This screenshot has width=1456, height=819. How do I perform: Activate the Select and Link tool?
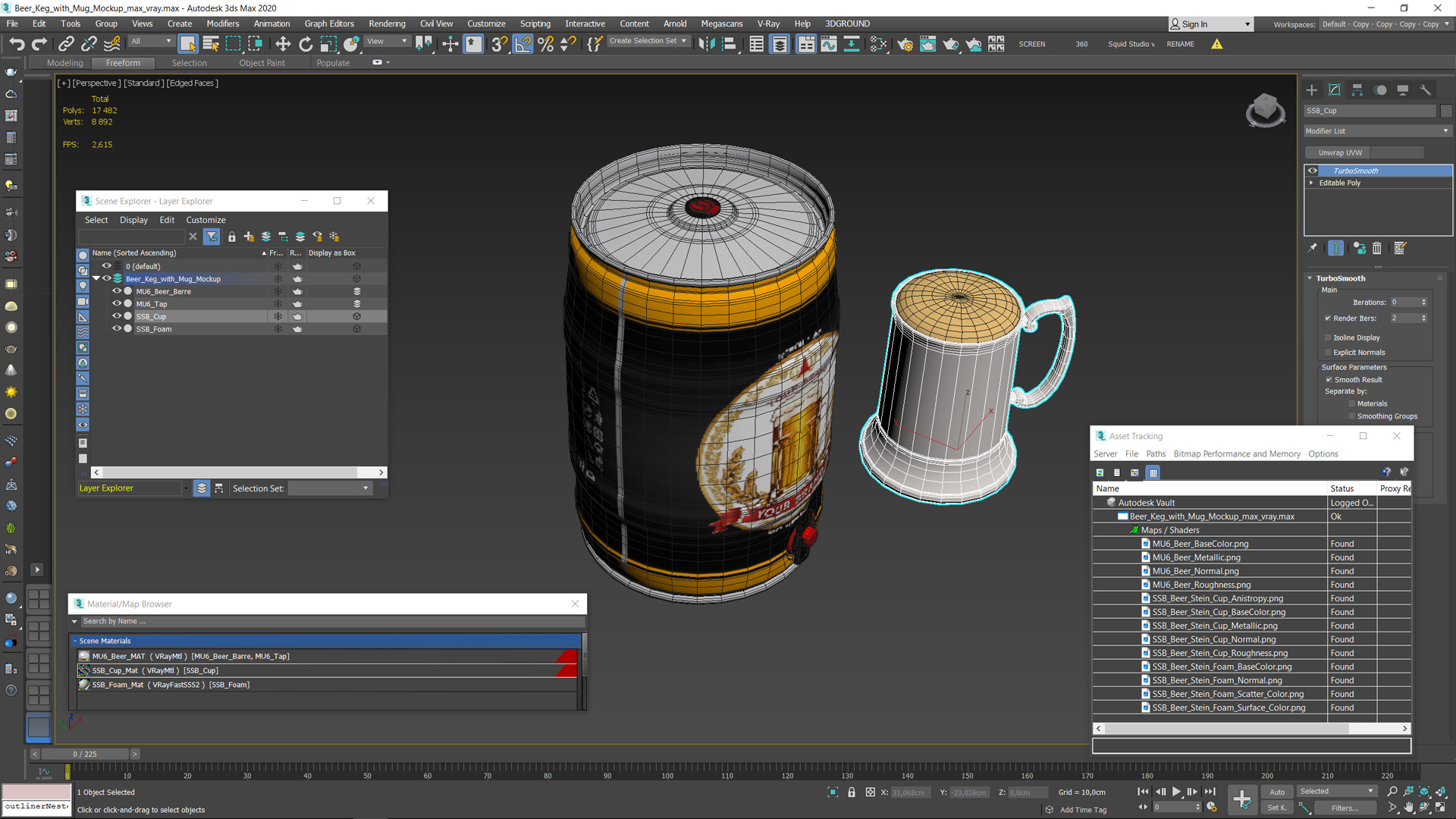(x=66, y=44)
